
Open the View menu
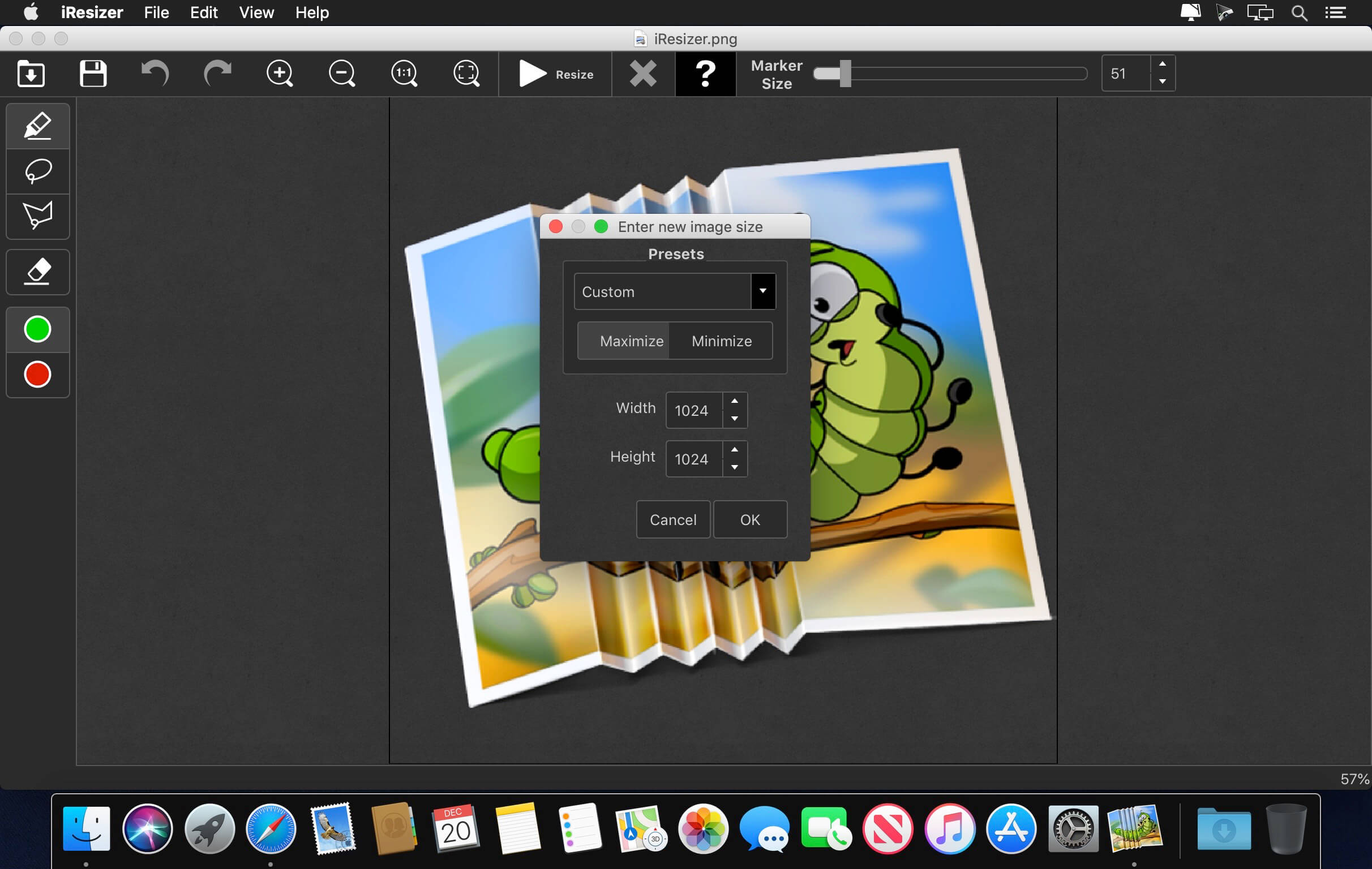point(256,12)
